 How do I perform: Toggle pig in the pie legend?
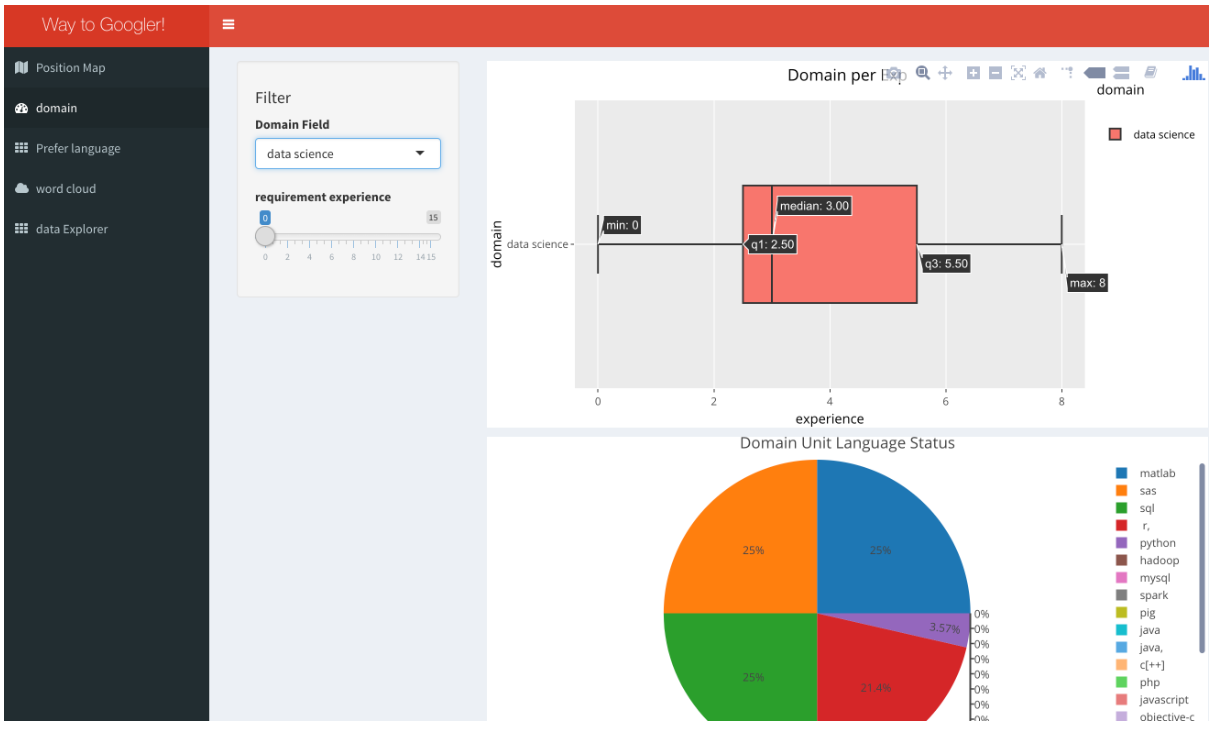pos(1135,613)
